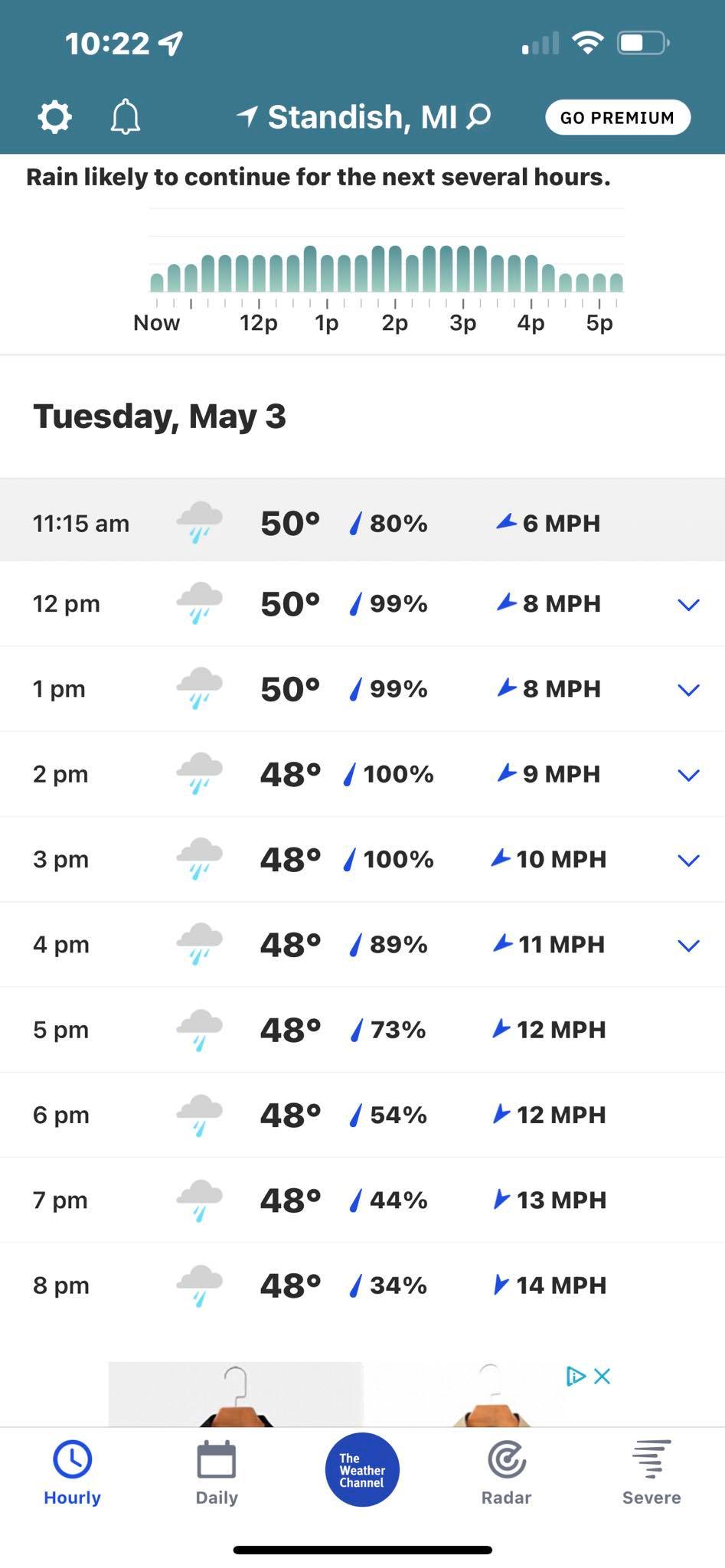Tap the location search magnifier icon

coord(478,116)
